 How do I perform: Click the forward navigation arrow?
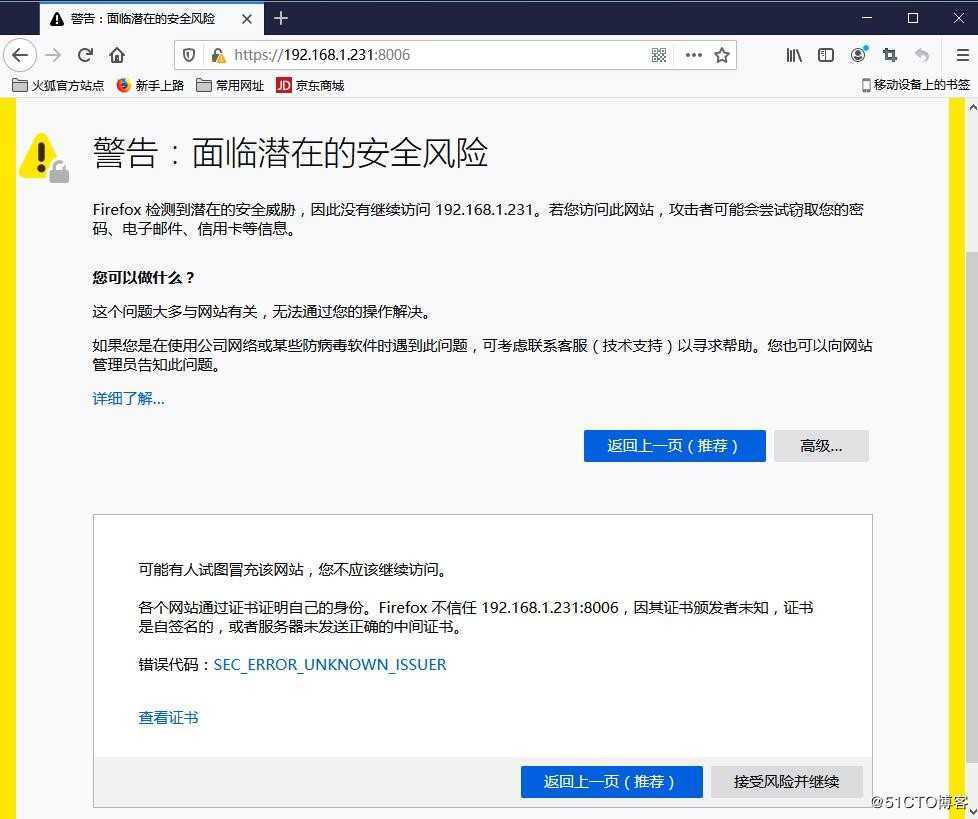click(x=54, y=55)
